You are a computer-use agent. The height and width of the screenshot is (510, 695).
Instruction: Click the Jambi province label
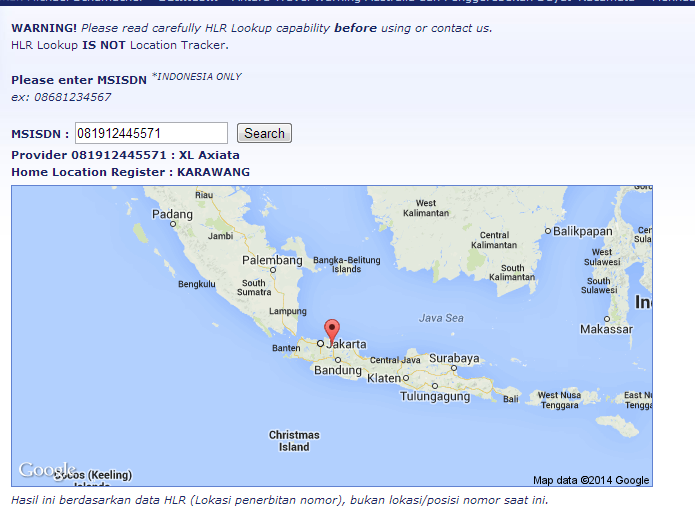click(x=220, y=236)
